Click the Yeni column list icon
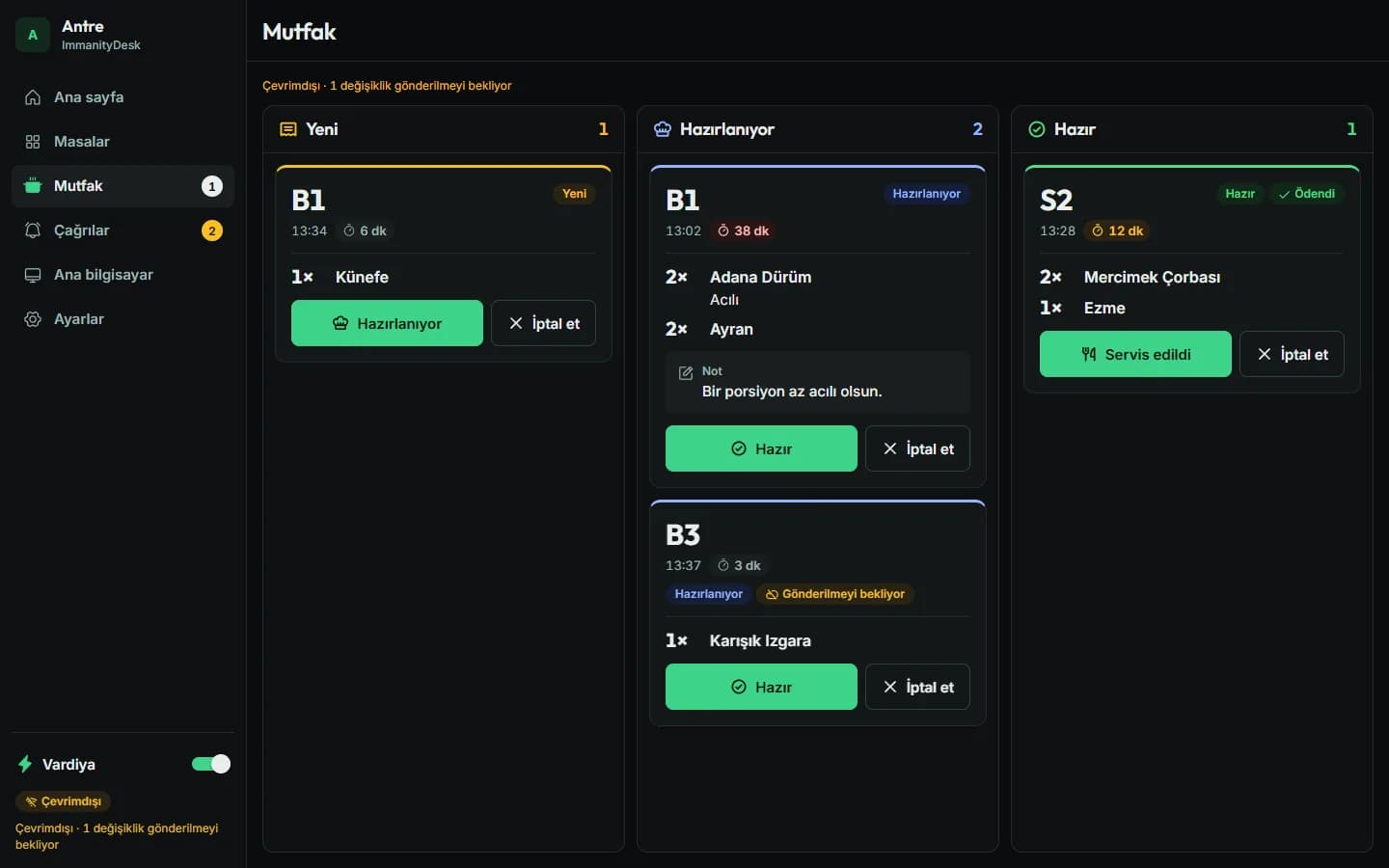The height and width of the screenshot is (868, 1389). [287, 129]
